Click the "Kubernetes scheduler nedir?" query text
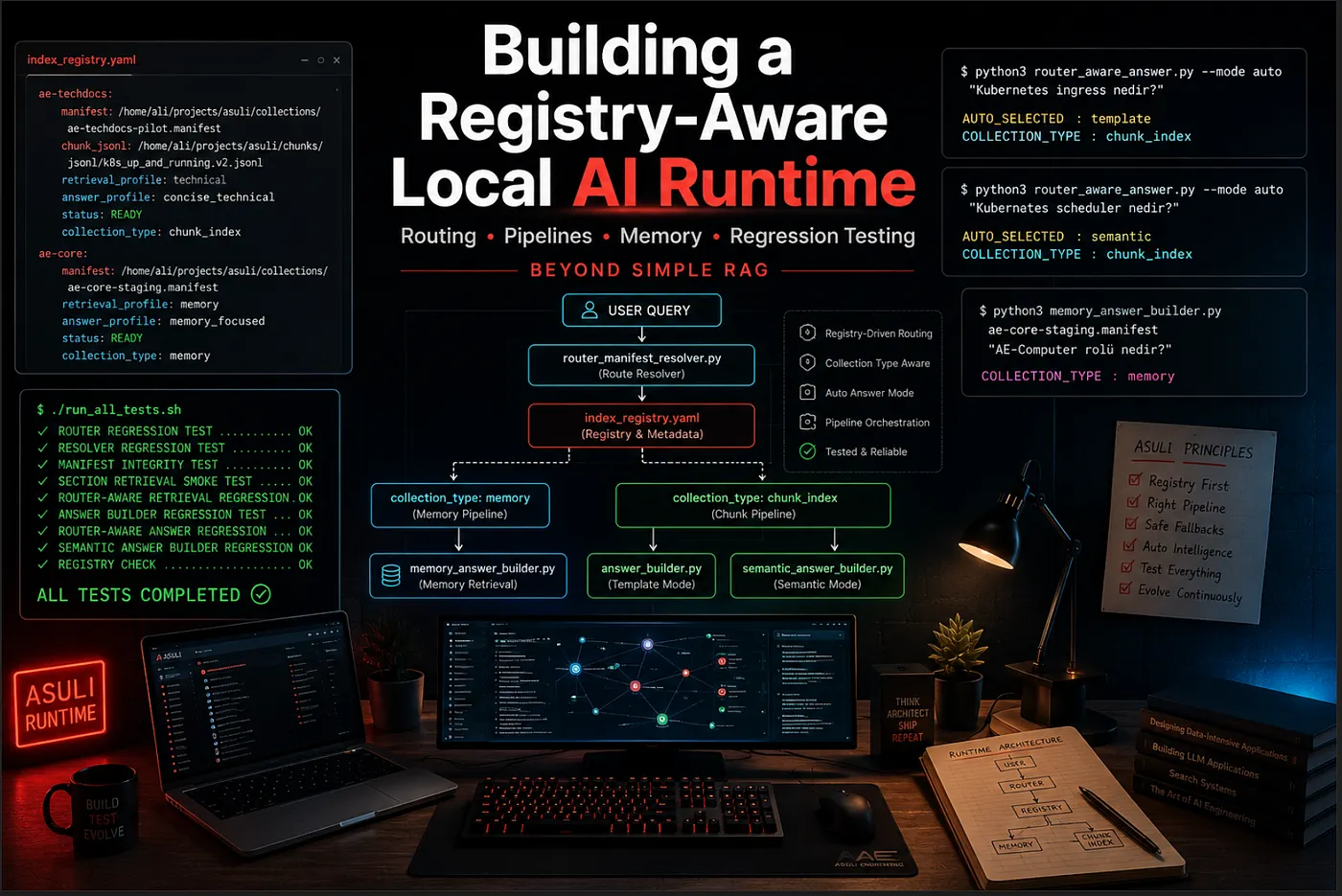The height and width of the screenshot is (896, 1342). (1074, 208)
